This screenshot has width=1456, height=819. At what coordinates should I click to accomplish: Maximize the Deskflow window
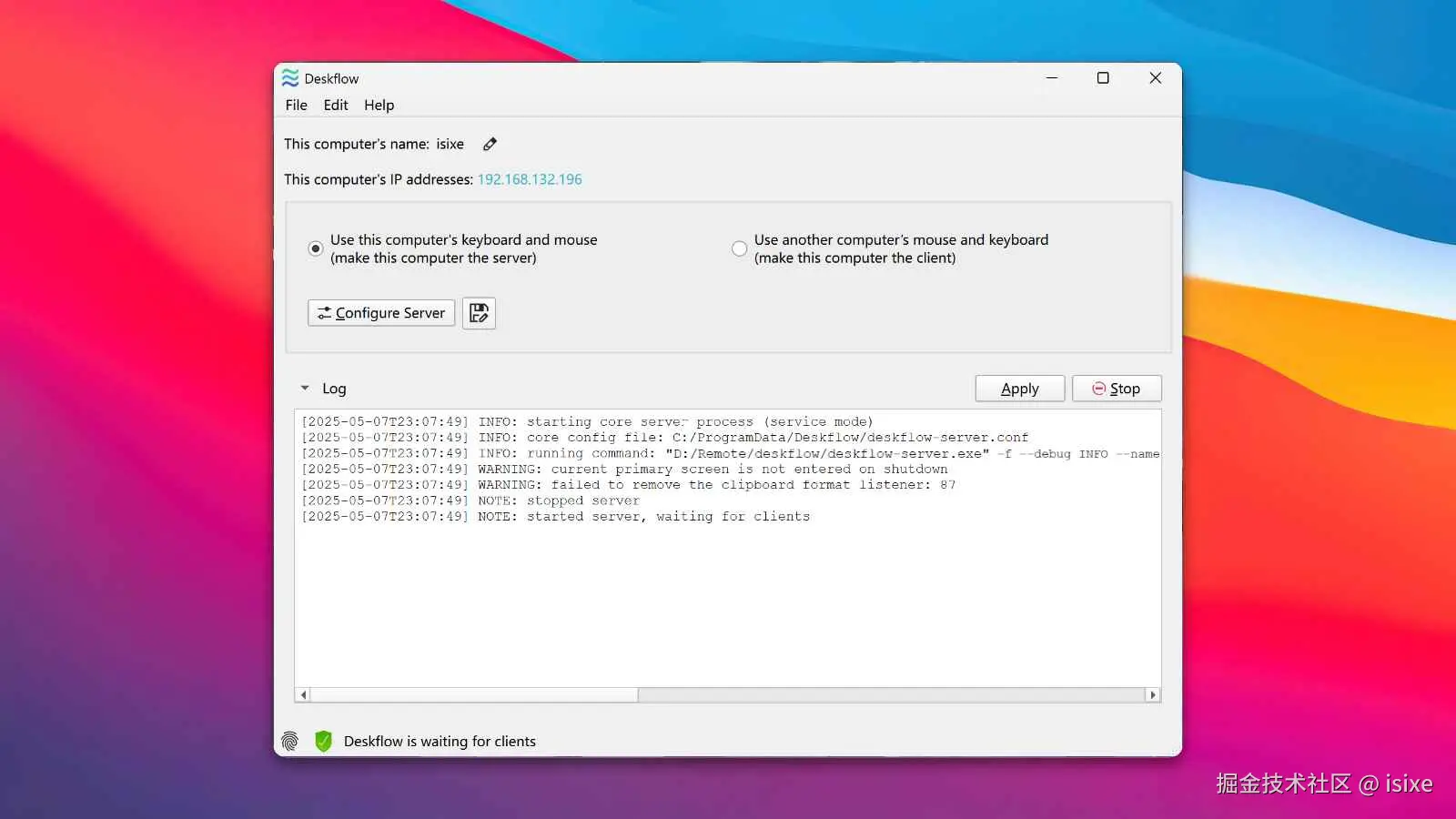pos(1103,78)
